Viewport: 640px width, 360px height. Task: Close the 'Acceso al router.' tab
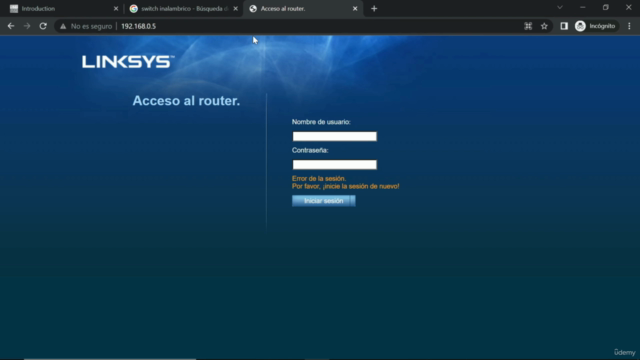coord(355,9)
